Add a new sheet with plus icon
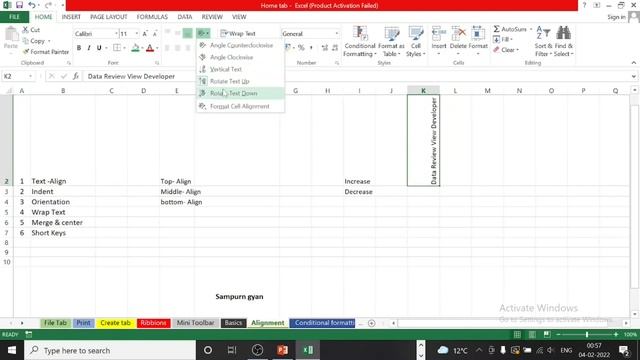The width and height of the screenshot is (640, 360). 371,323
